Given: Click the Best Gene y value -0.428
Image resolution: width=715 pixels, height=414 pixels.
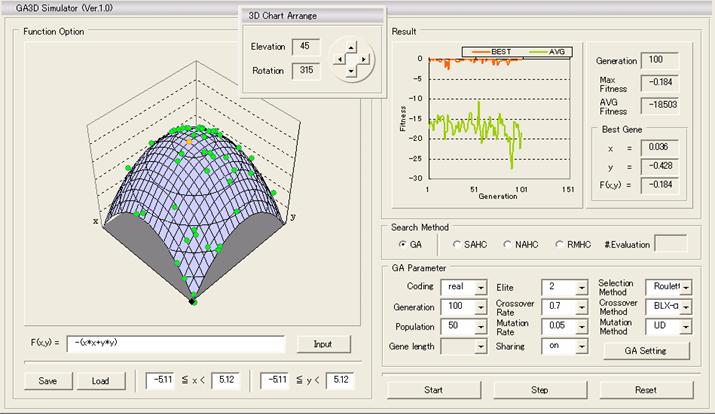Looking at the screenshot, I should [x=659, y=166].
